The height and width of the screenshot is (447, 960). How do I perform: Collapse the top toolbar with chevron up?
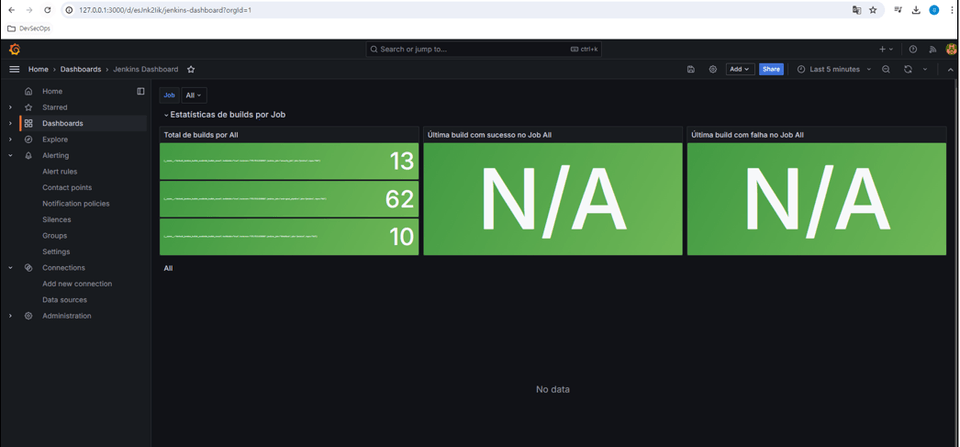[951, 69]
